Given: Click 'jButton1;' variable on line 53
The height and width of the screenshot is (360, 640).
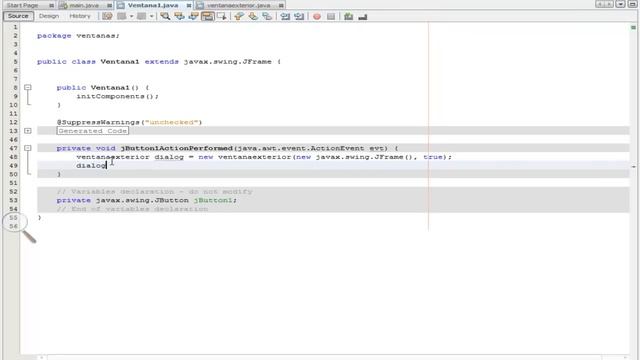Looking at the screenshot, I should 215,200.
